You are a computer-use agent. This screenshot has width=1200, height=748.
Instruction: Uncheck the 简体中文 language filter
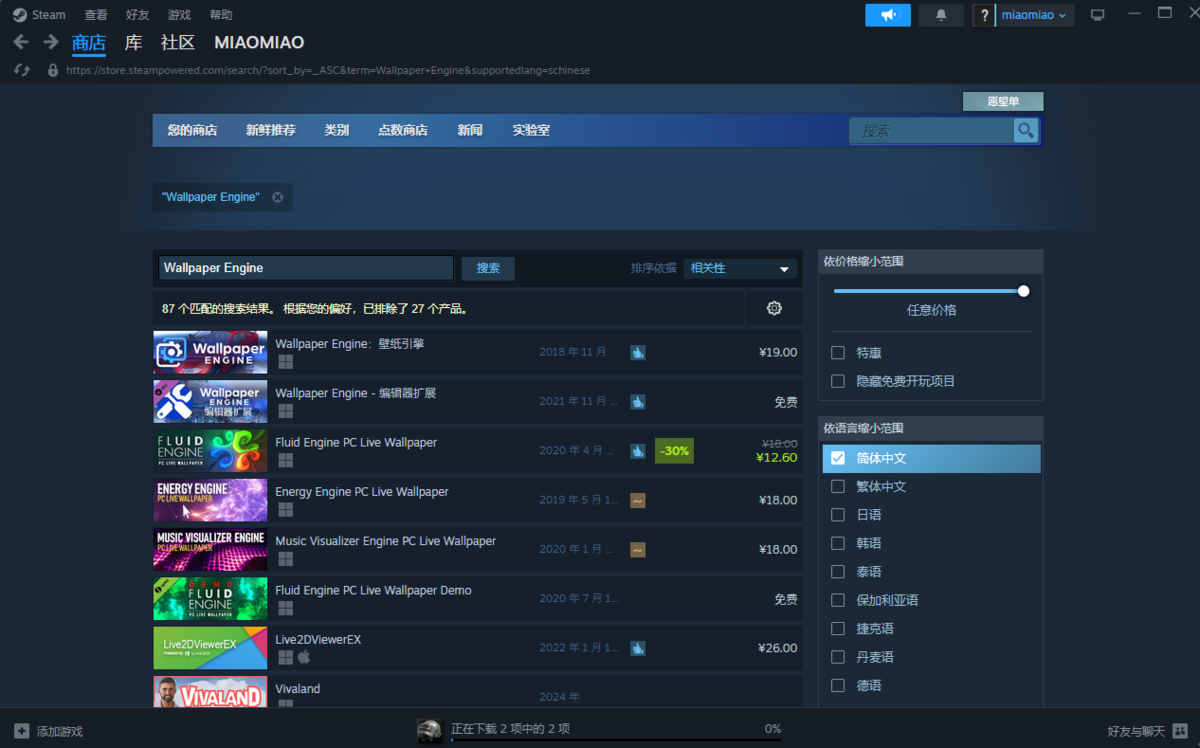838,458
